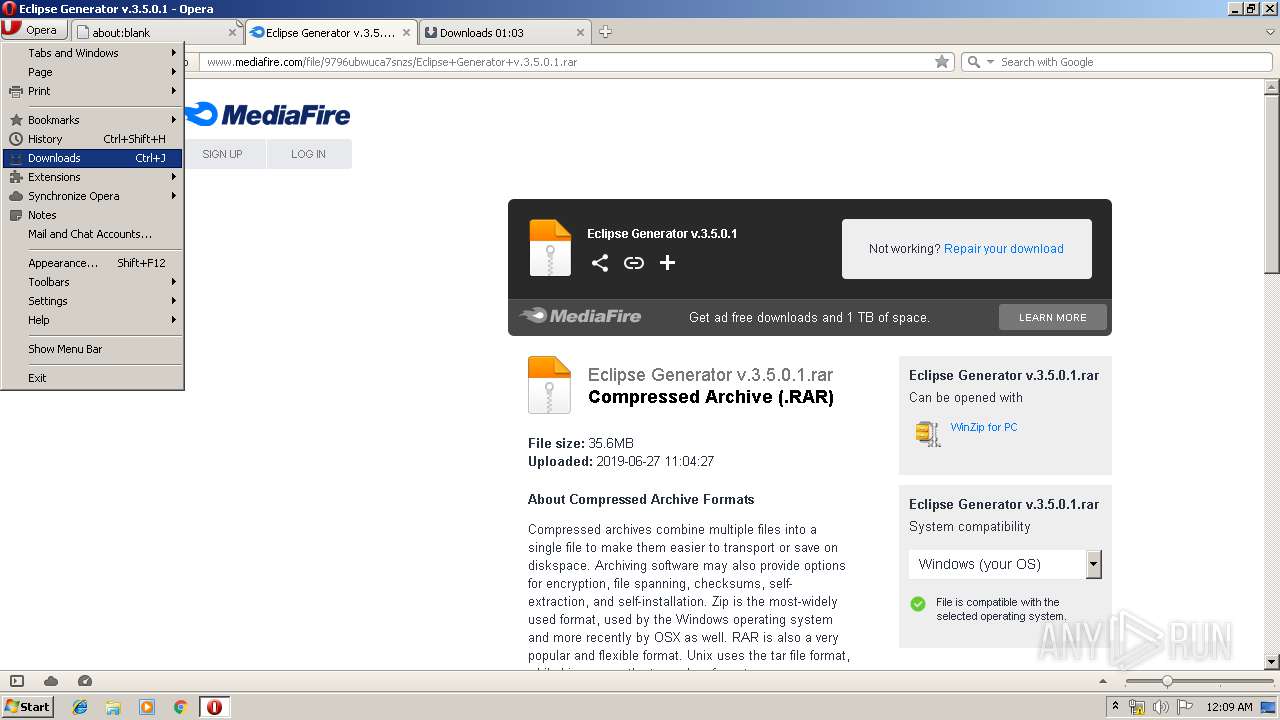The height and width of the screenshot is (720, 1280).
Task: Click the Action Center flag tray icon
Action: pos(1185,707)
